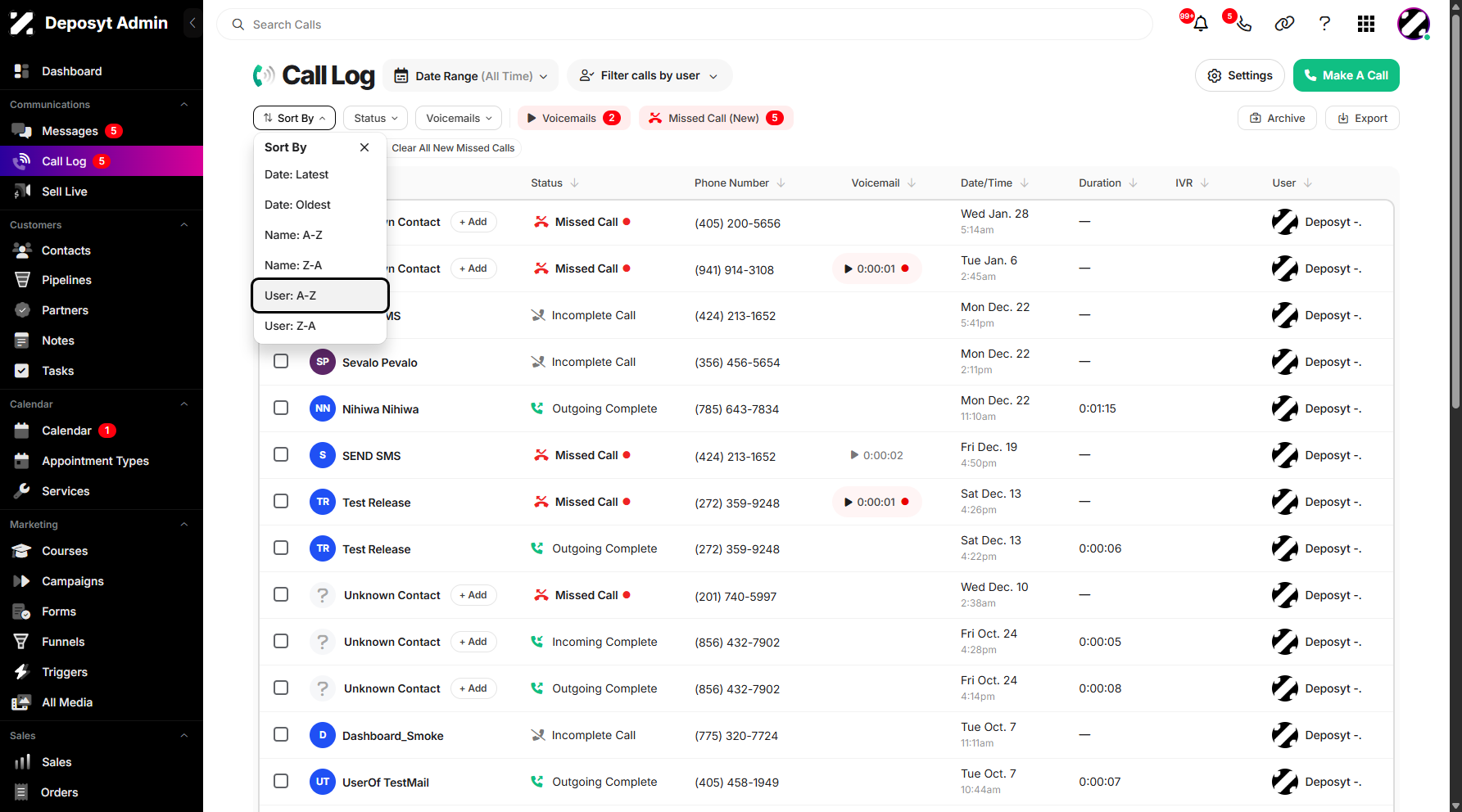The height and width of the screenshot is (812, 1462).
Task: Select Name: A-Z sort option
Action: [319, 235]
